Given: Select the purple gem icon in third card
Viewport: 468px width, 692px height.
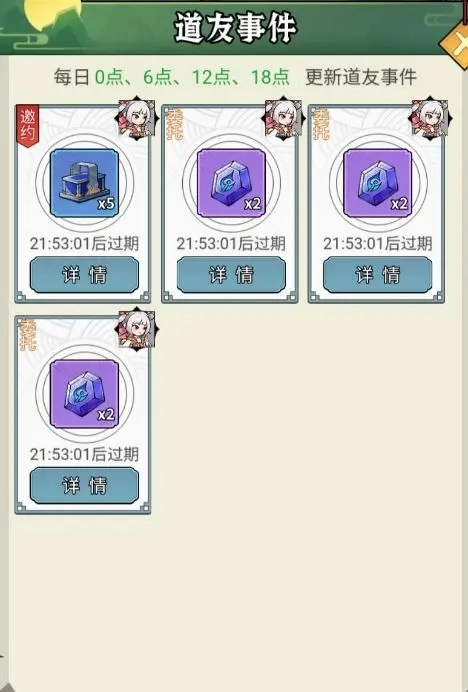Looking at the screenshot, I should click(377, 183).
